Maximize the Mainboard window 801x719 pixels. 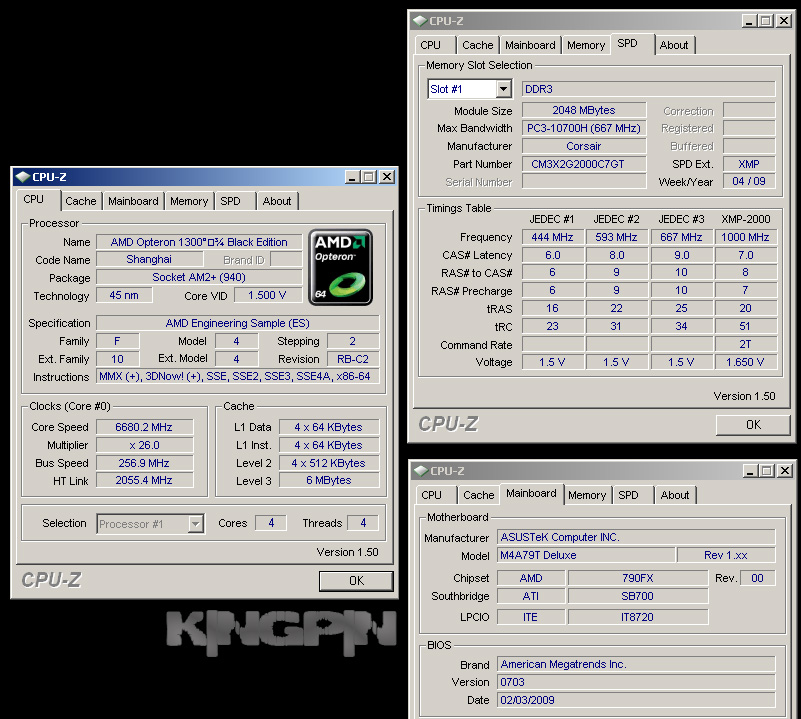tap(767, 471)
